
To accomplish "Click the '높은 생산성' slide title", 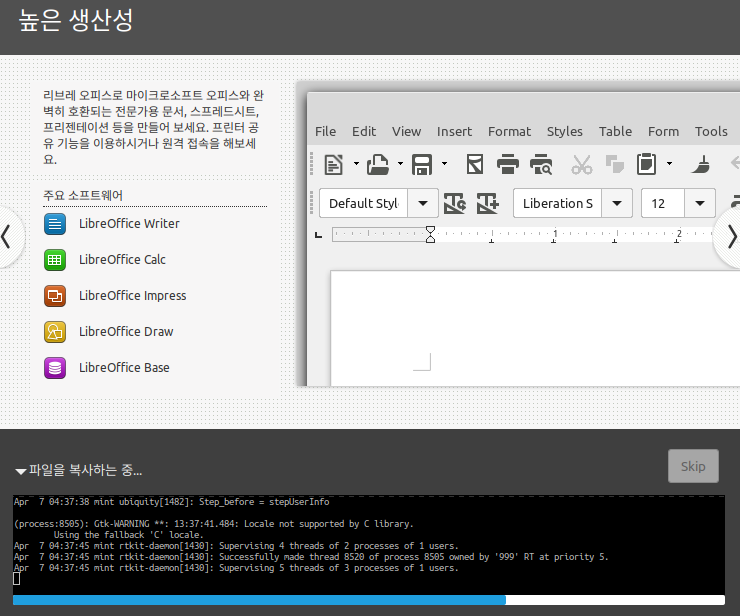I will [x=76, y=21].
